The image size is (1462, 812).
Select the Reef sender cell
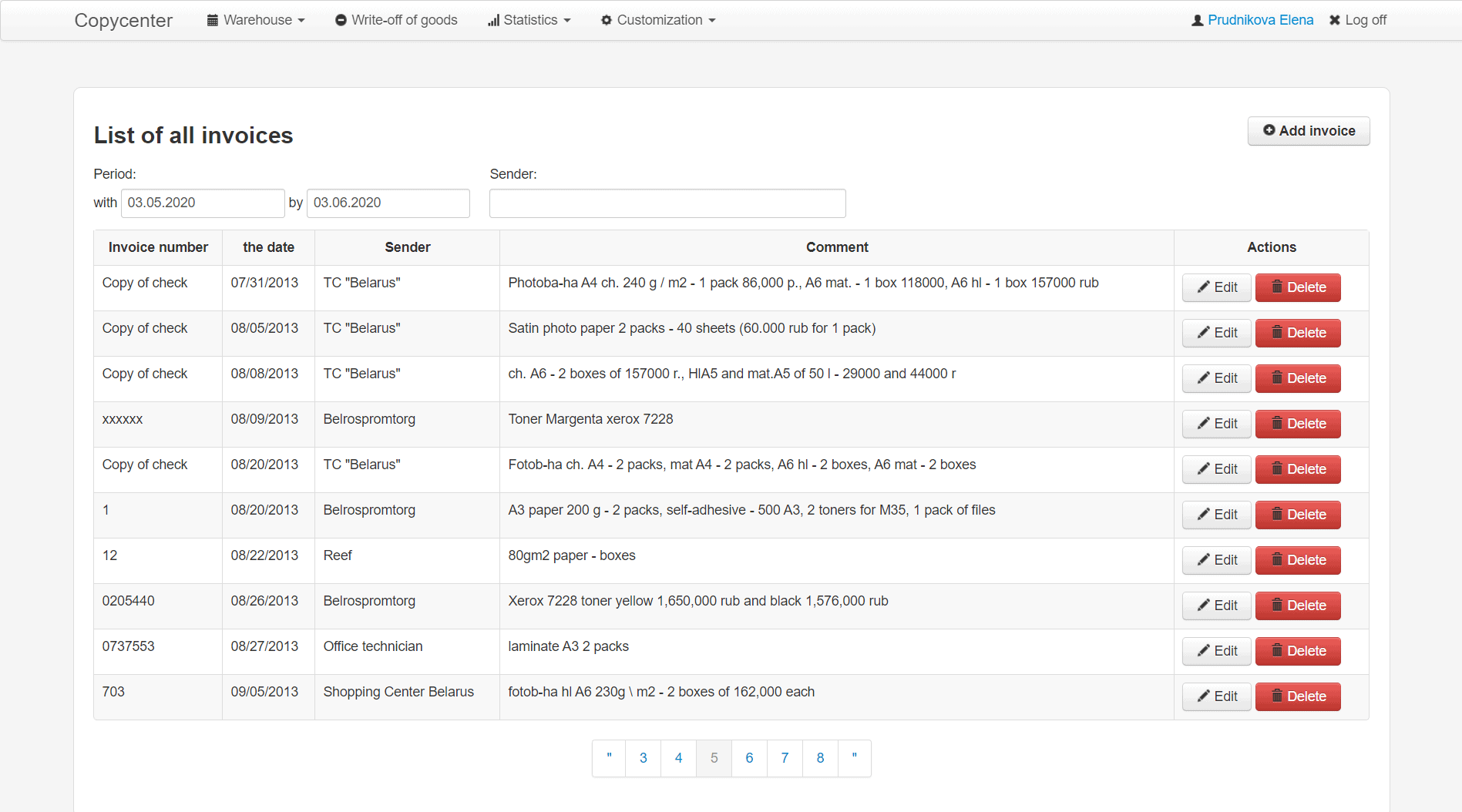(407, 561)
